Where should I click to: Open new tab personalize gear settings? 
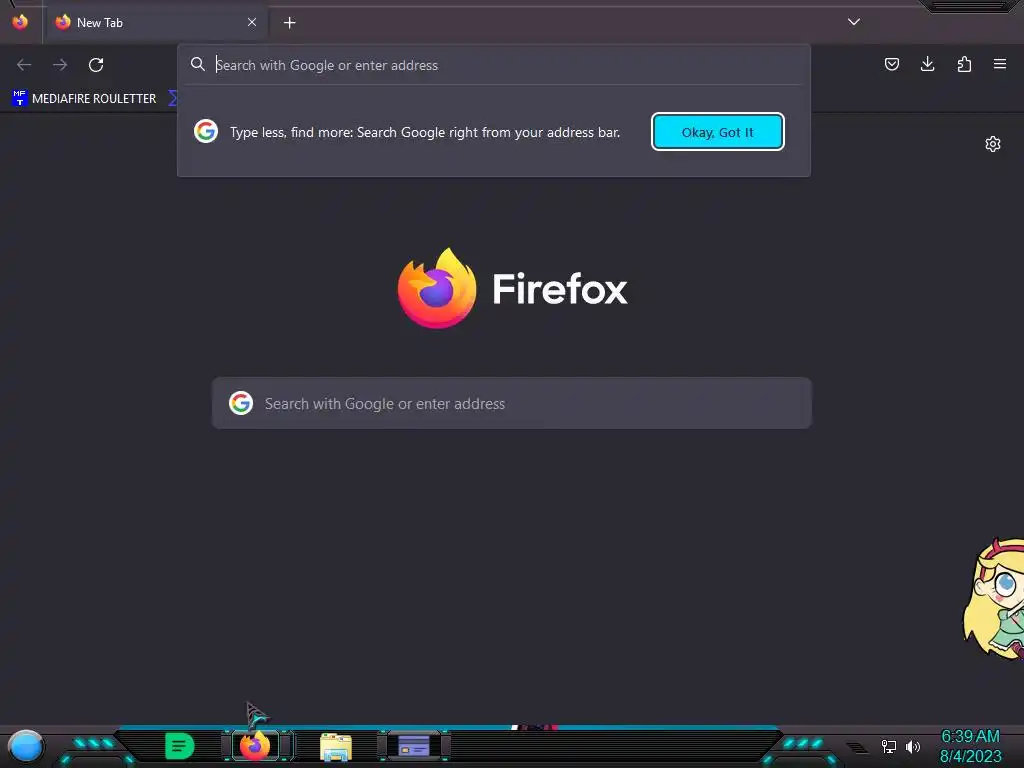pyautogui.click(x=993, y=144)
